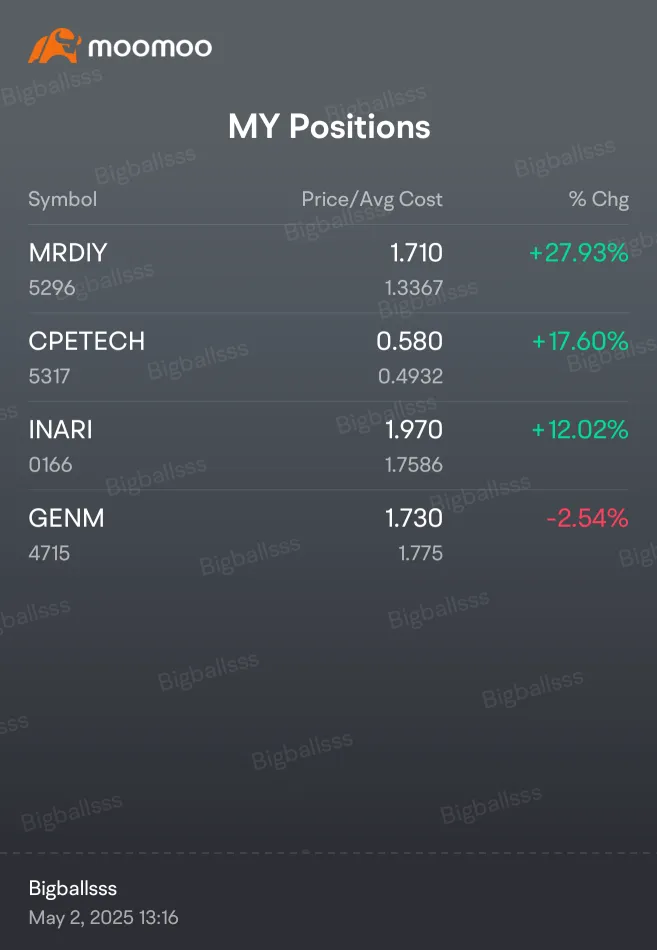Click MRDIY +27.93% change value
The image size is (657, 950).
(x=579, y=253)
